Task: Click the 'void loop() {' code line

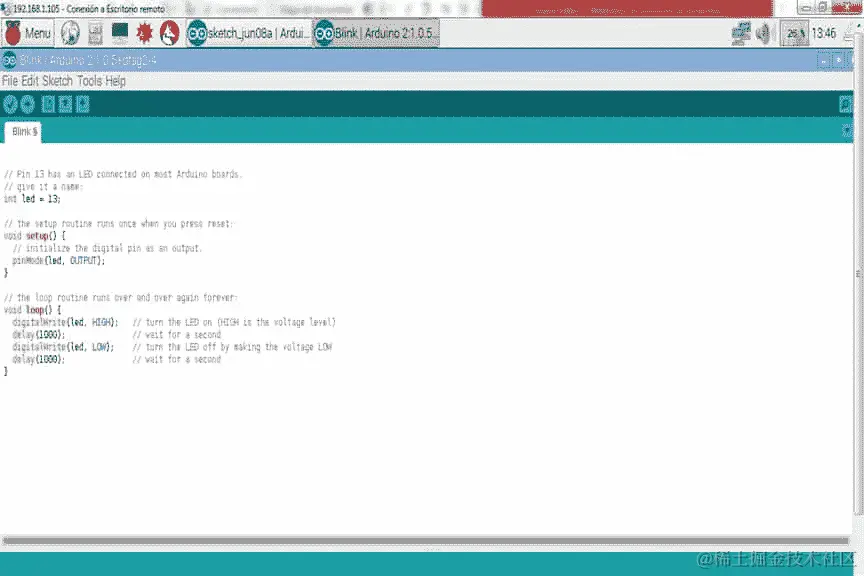Action: coord(32,310)
